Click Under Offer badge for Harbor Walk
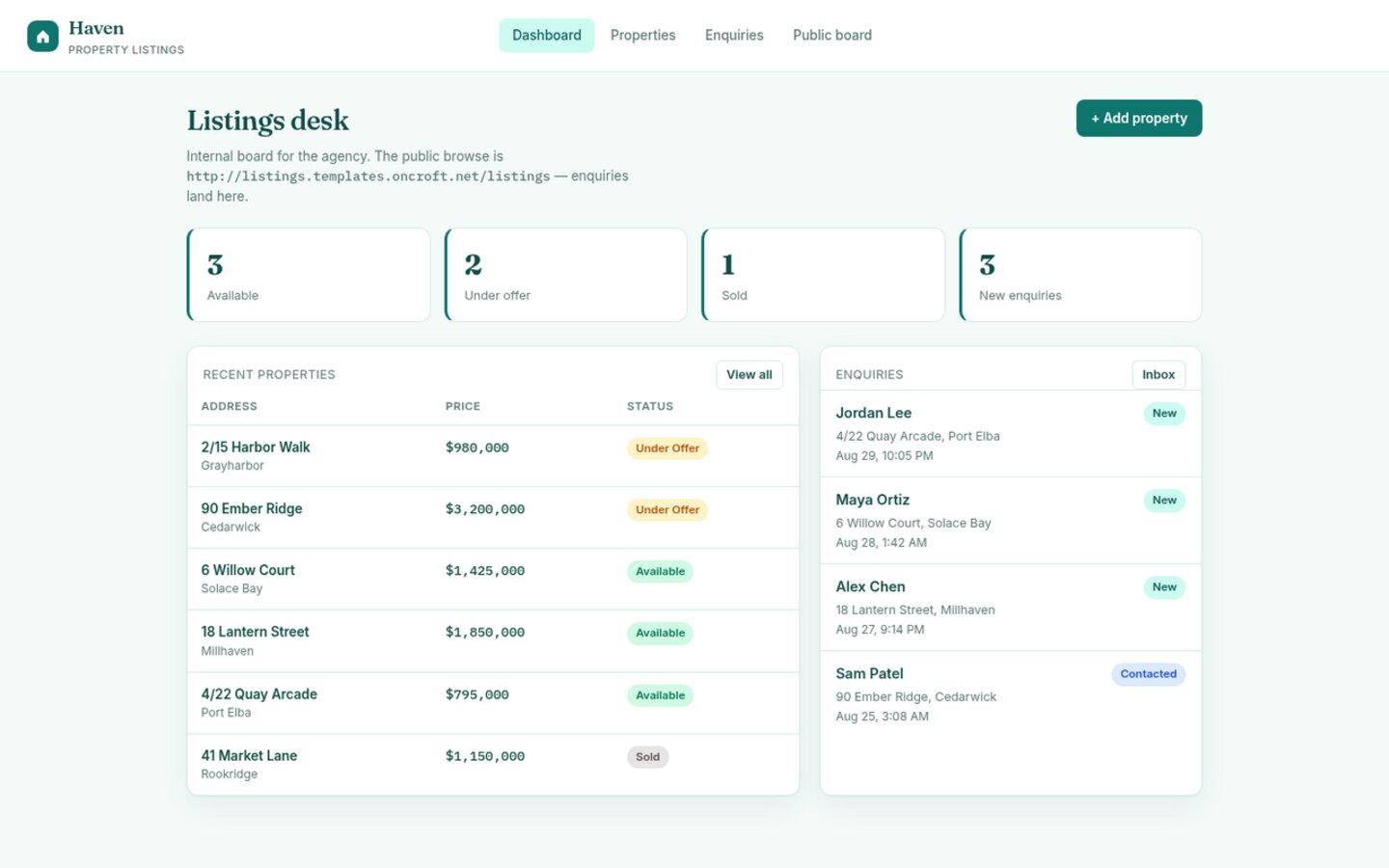The image size is (1389, 868). point(667,448)
